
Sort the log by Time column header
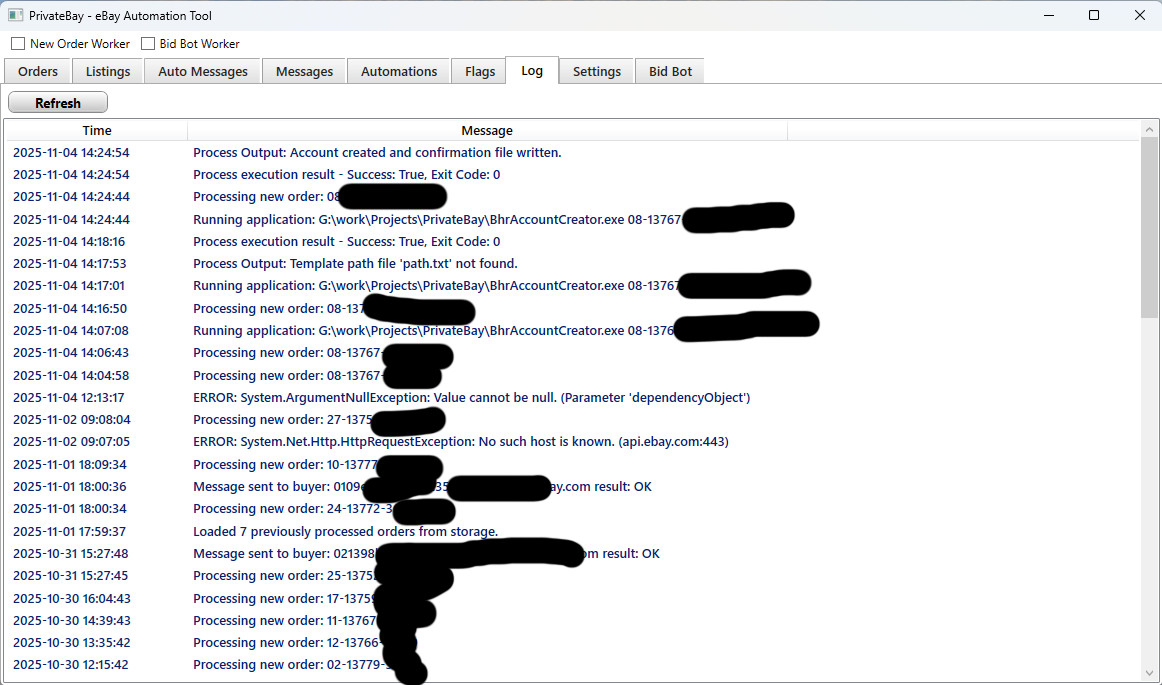[97, 130]
